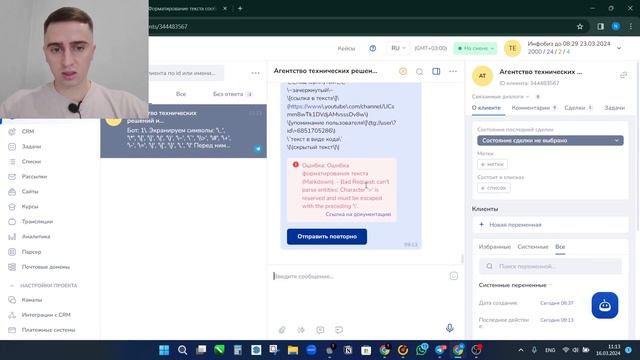Image resolution: width=640 pixels, height=360 pixels.
Task: Toggle the client side panel icon
Action: click(x=436, y=71)
